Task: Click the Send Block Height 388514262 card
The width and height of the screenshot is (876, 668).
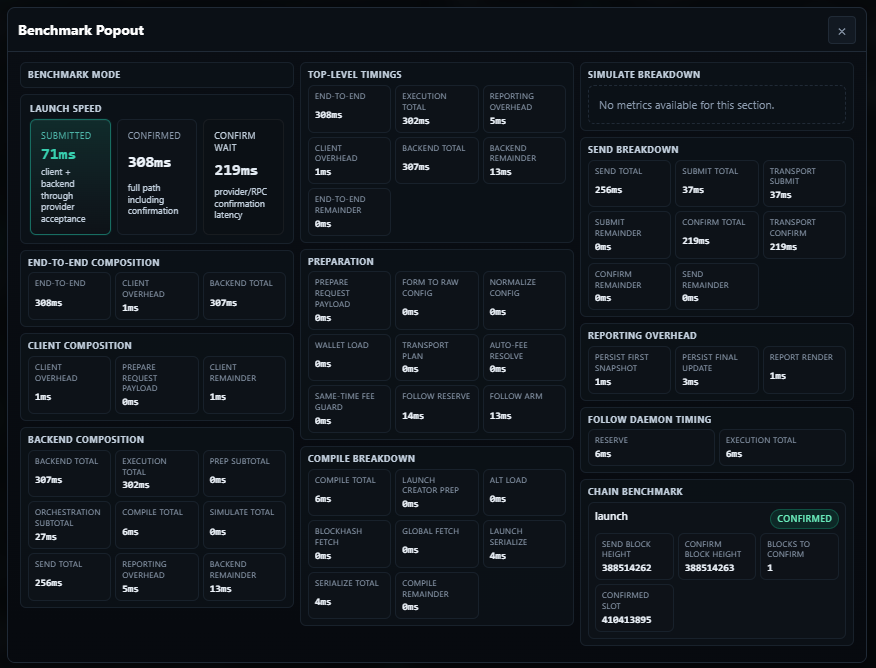Action: (x=634, y=556)
